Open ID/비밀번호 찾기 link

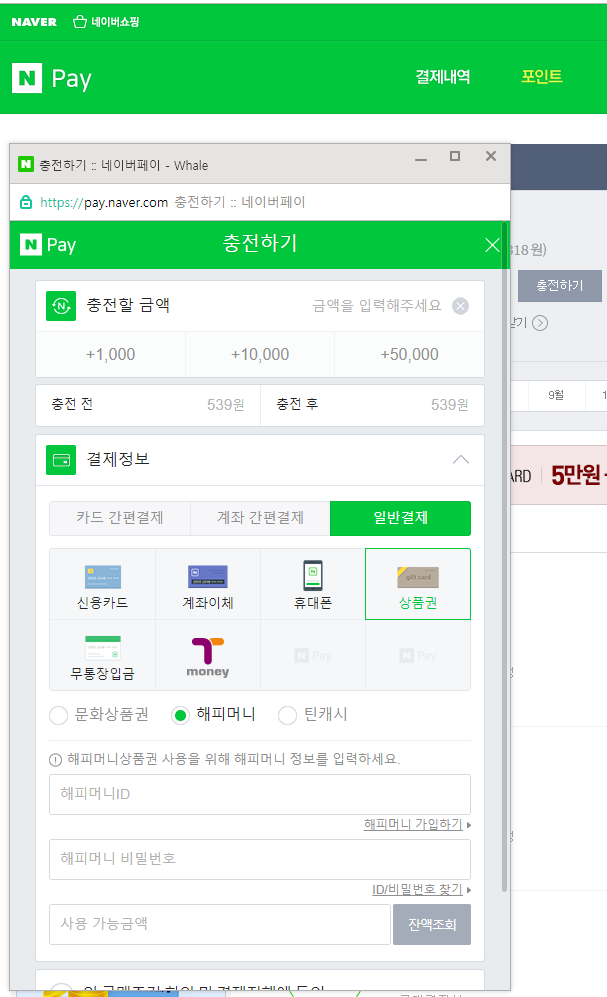tap(418, 890)
